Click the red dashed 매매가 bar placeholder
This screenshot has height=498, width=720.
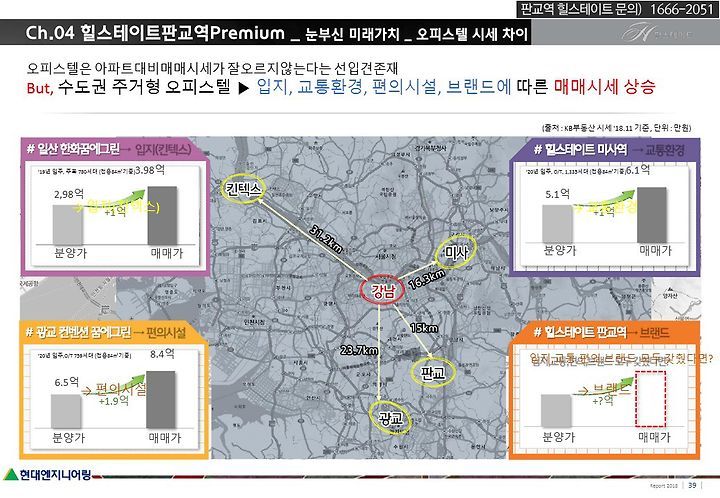click(x=651, y=399)
